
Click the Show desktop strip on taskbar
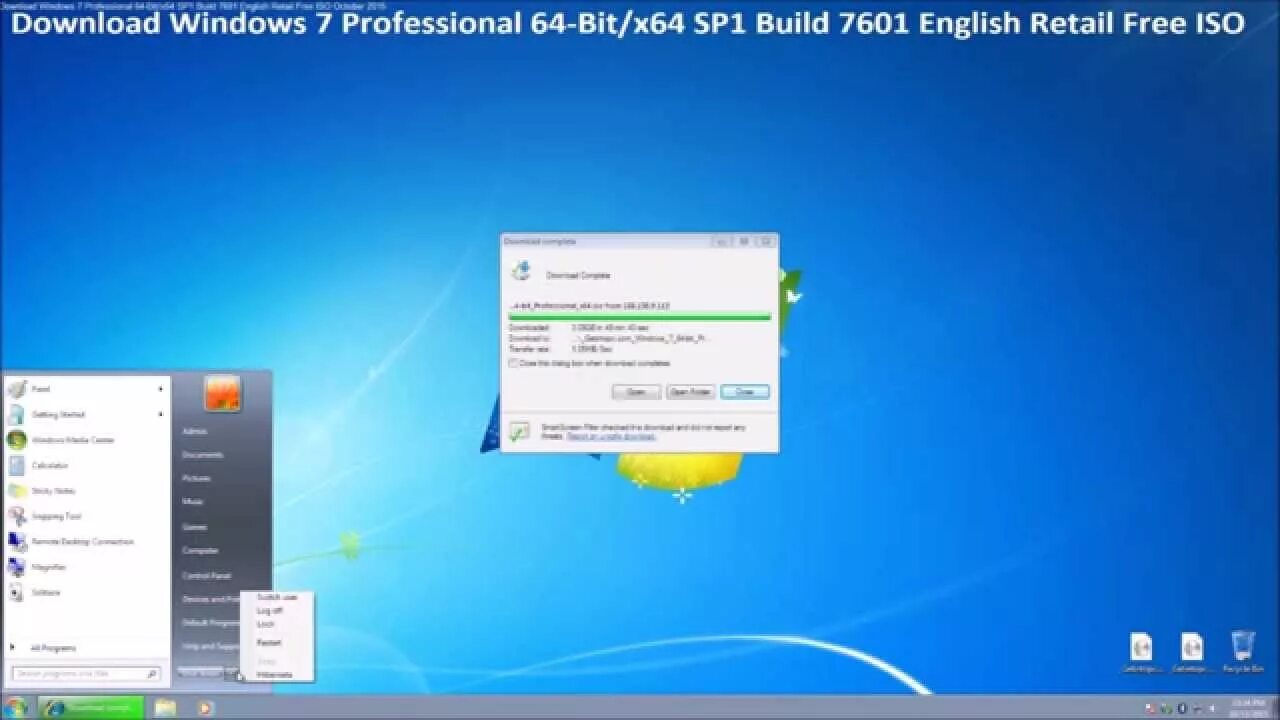pos(1274,708)
